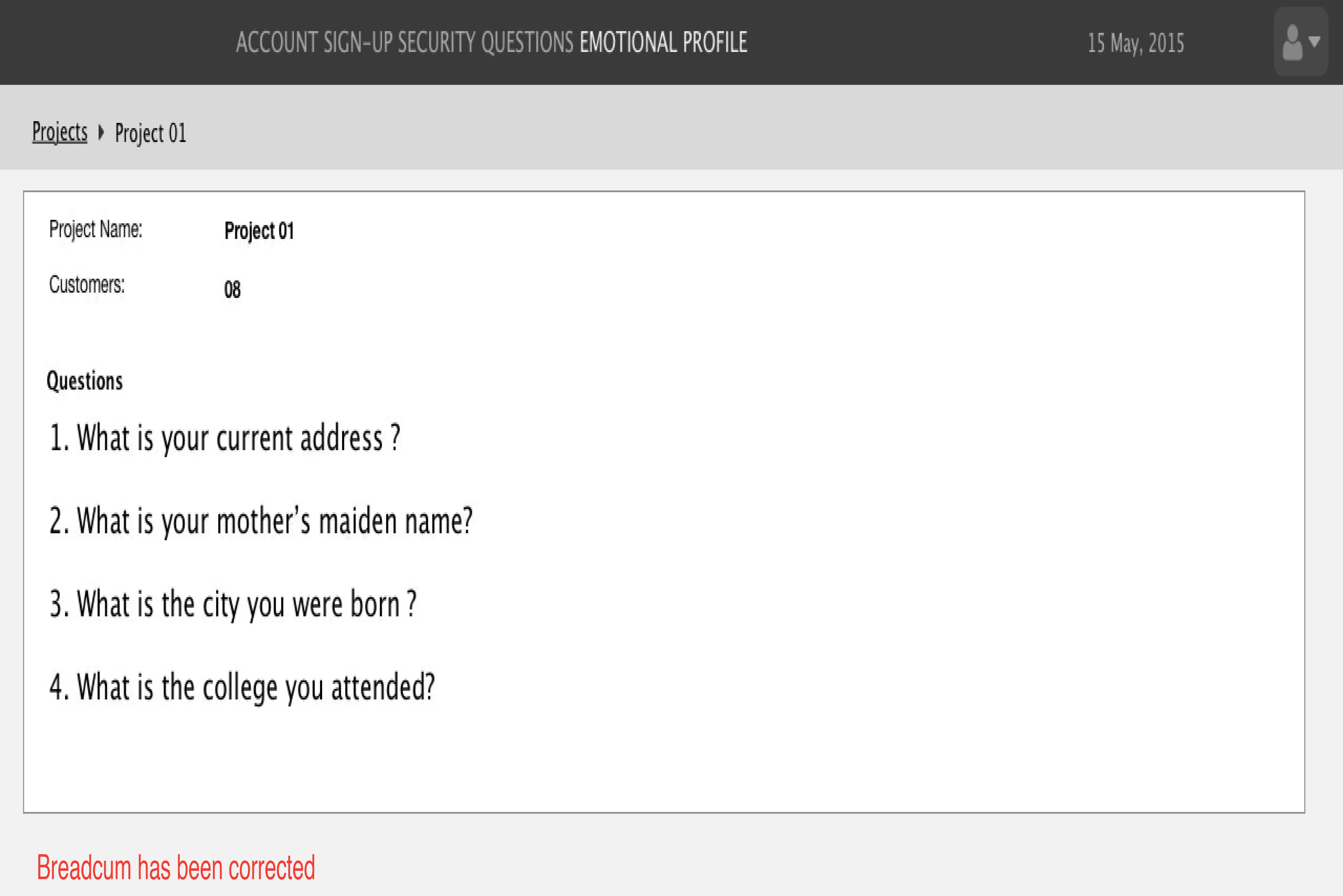
Task: Select Project 01 in breadcrumb
Action: 151,133
